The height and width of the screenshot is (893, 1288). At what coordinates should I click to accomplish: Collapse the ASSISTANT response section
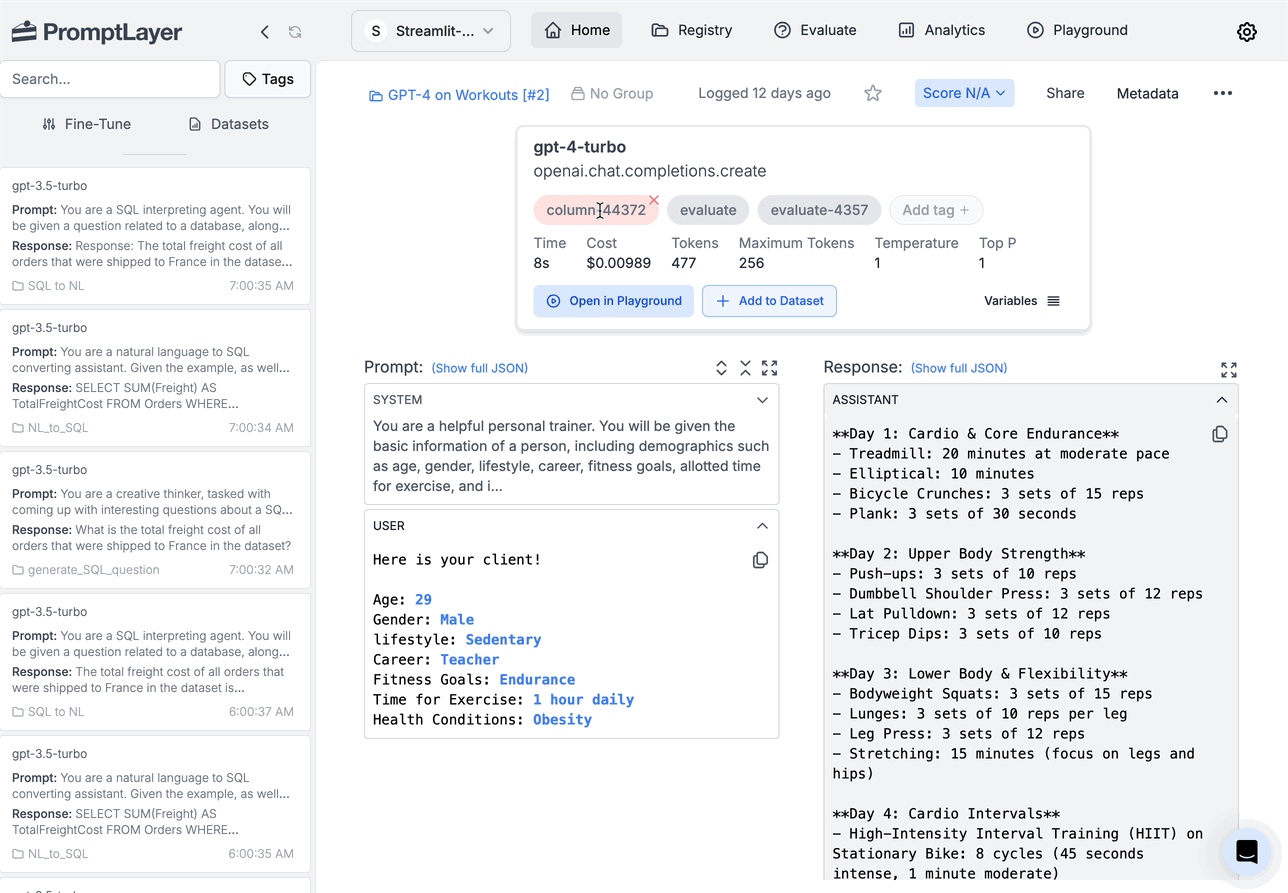pyautogui.click(x=1221, y=400)
